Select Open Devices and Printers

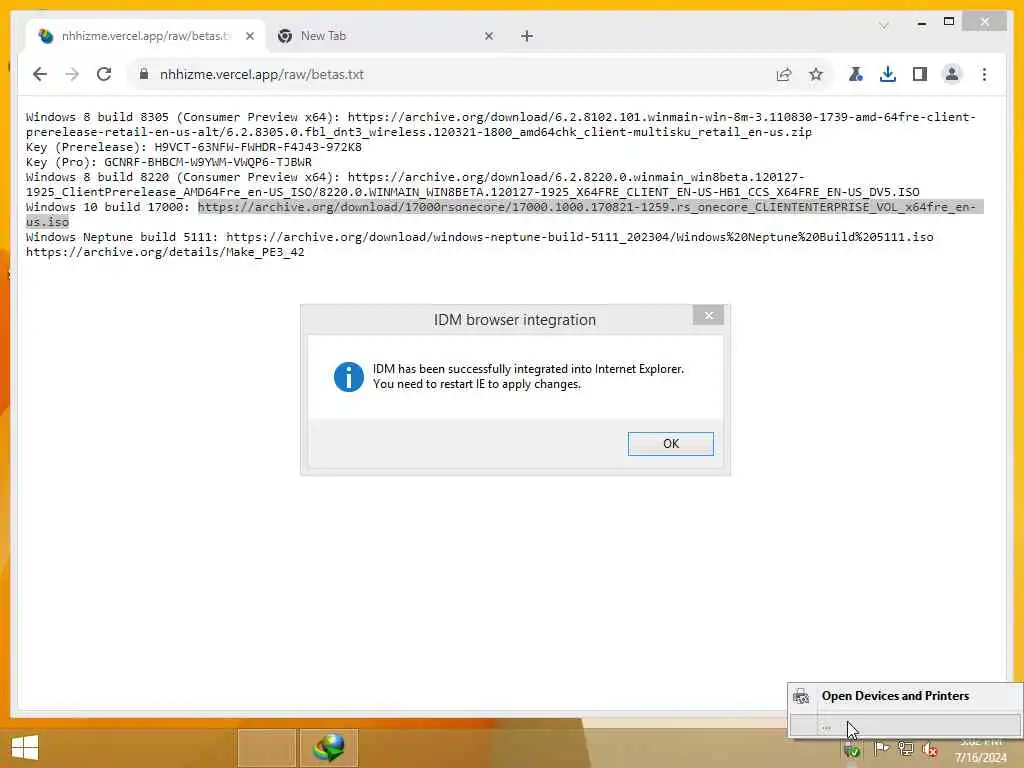tap(906, 696)
